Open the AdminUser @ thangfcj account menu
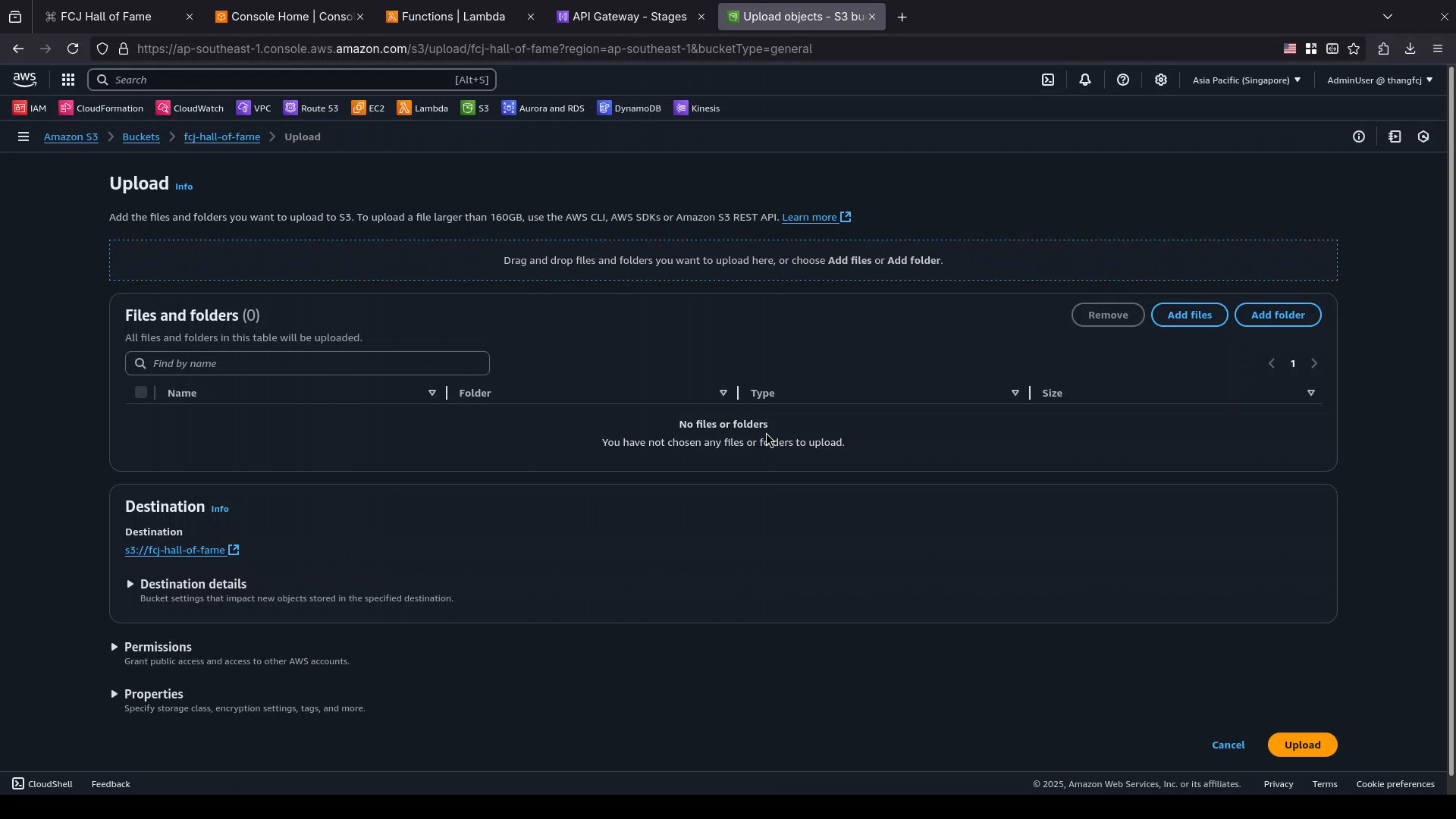 tap(1379, 80)
